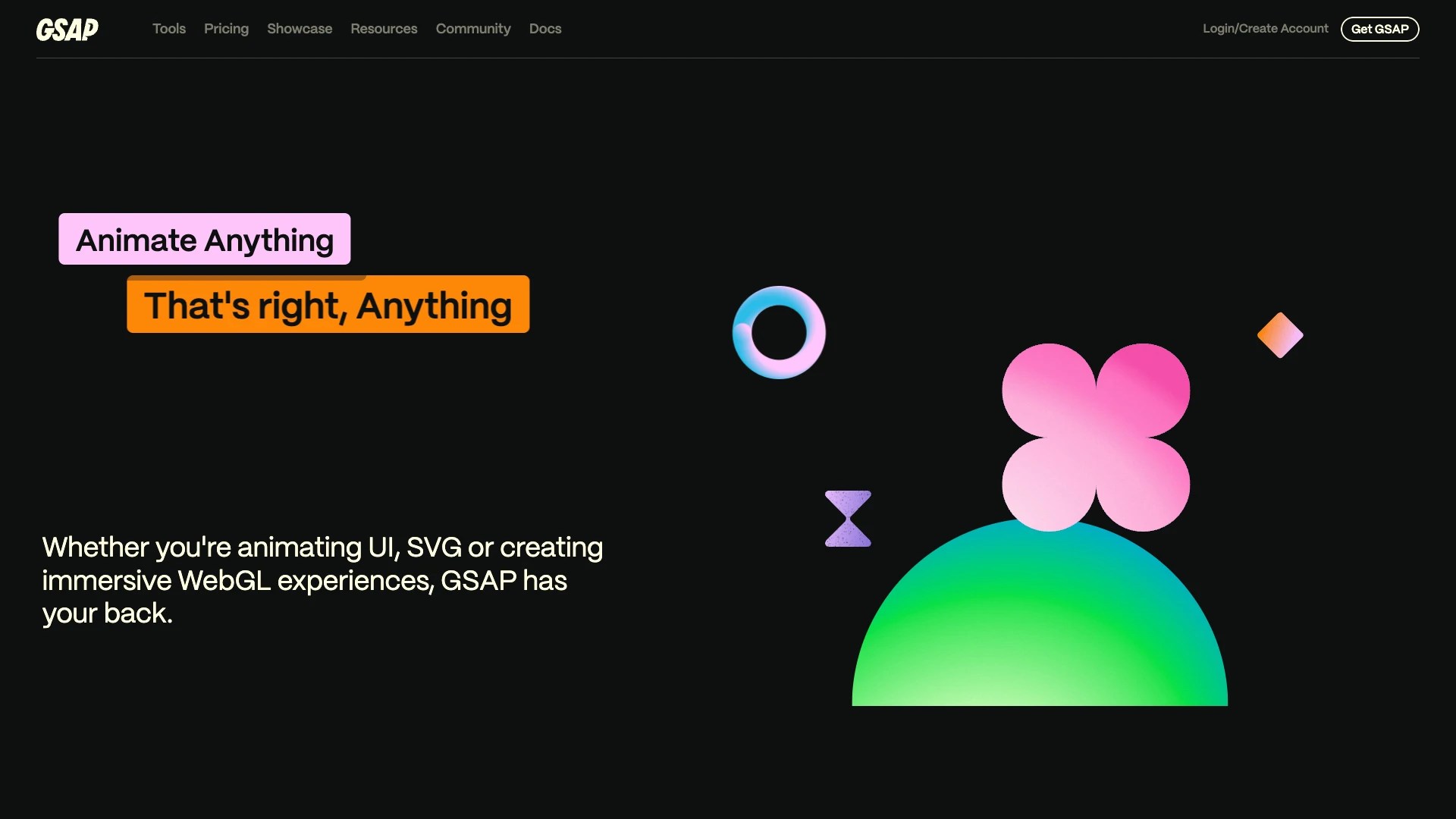This screenshot has height=819, width=1456.
Task: Expand the Resources menu item
Action: (384, 29)
